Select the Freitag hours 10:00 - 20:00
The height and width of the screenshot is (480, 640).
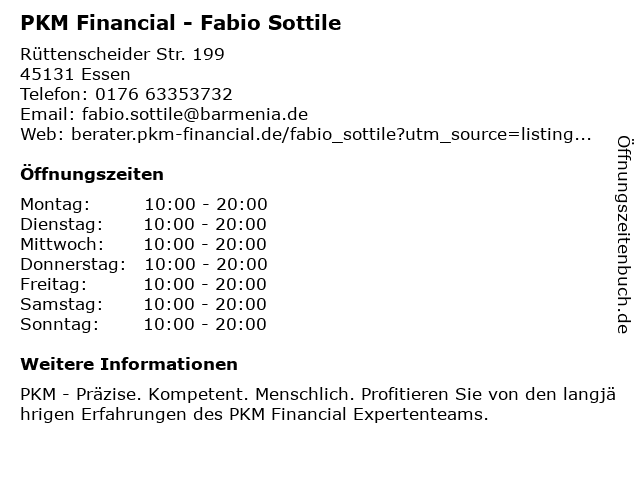coord(205,284)
